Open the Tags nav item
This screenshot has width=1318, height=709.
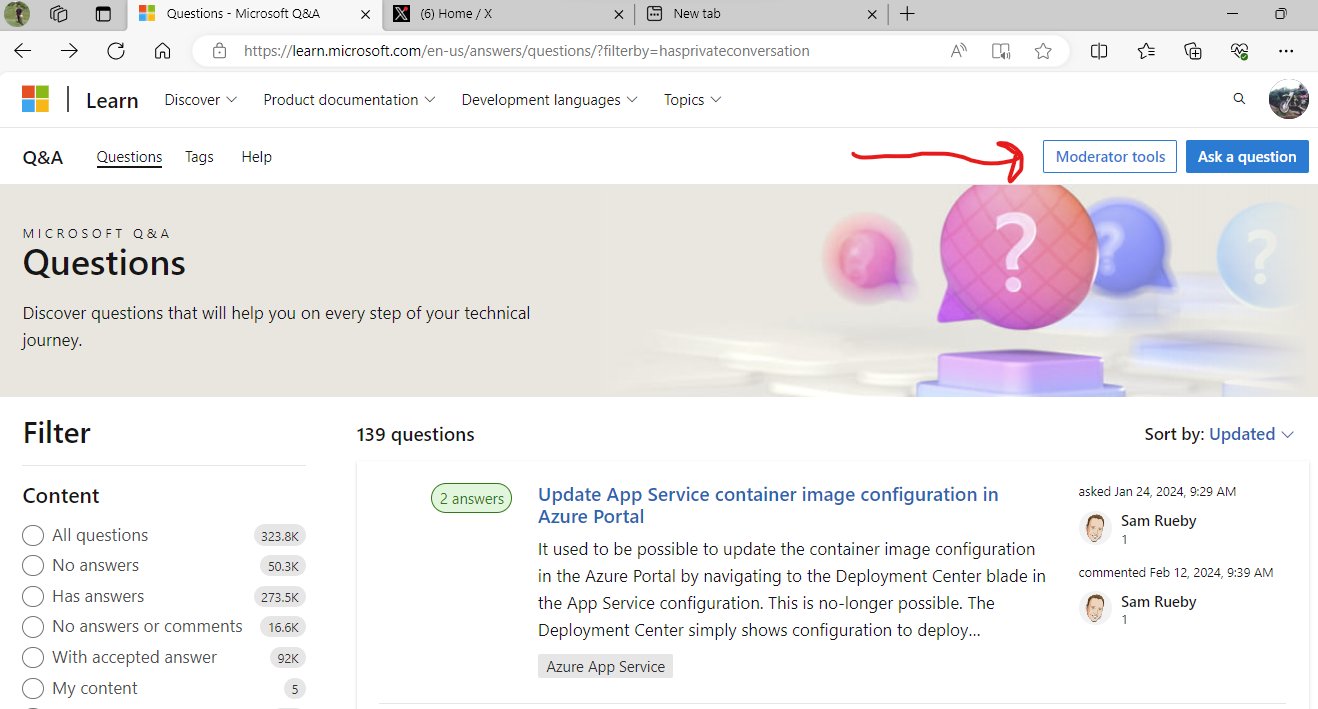[199, 157]
